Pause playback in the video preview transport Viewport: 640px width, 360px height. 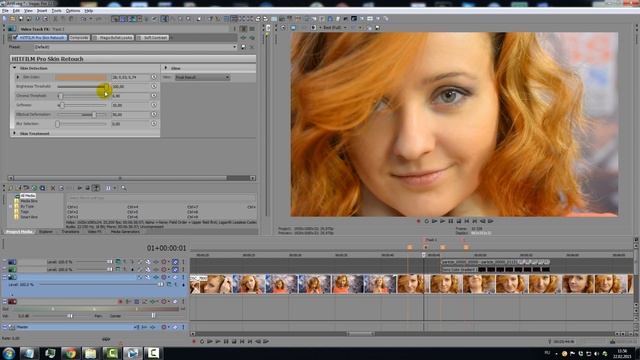451,221
